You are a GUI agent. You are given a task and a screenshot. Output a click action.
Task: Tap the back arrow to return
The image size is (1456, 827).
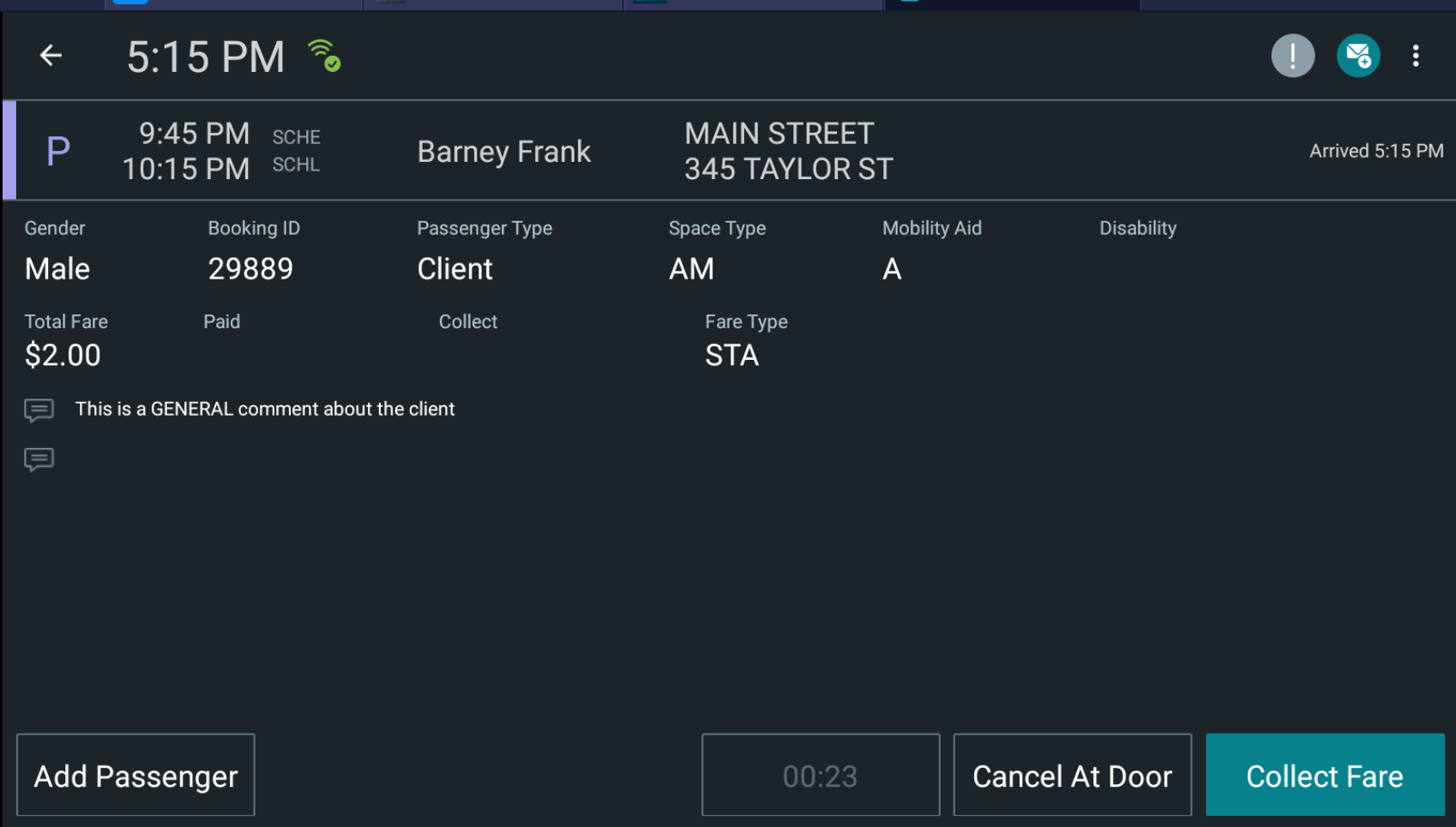(x=51, y=55)
